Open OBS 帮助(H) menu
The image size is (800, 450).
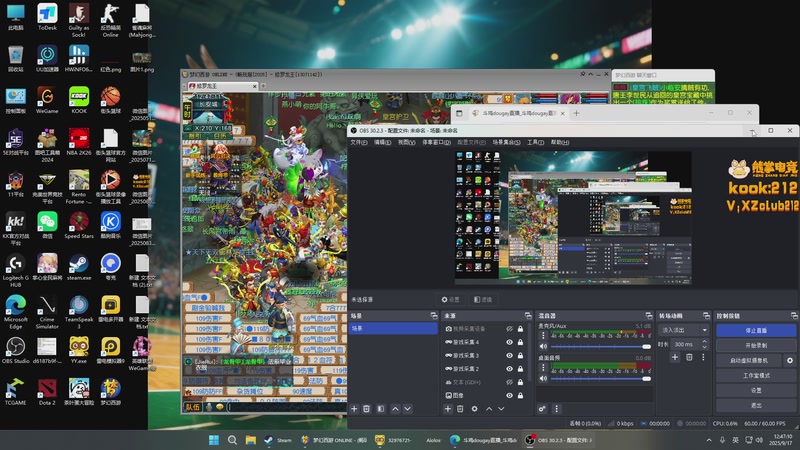coord(560,142)
